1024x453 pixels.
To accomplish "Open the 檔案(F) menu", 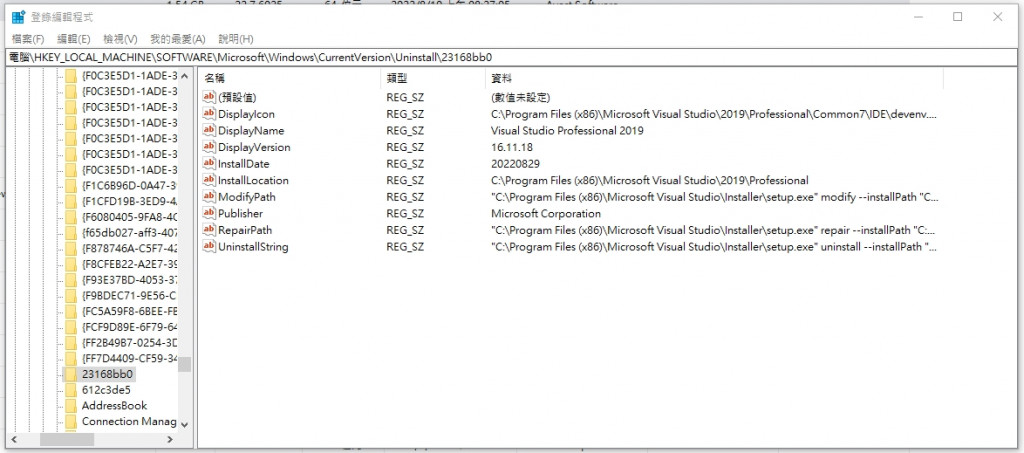I will point(28,39).
